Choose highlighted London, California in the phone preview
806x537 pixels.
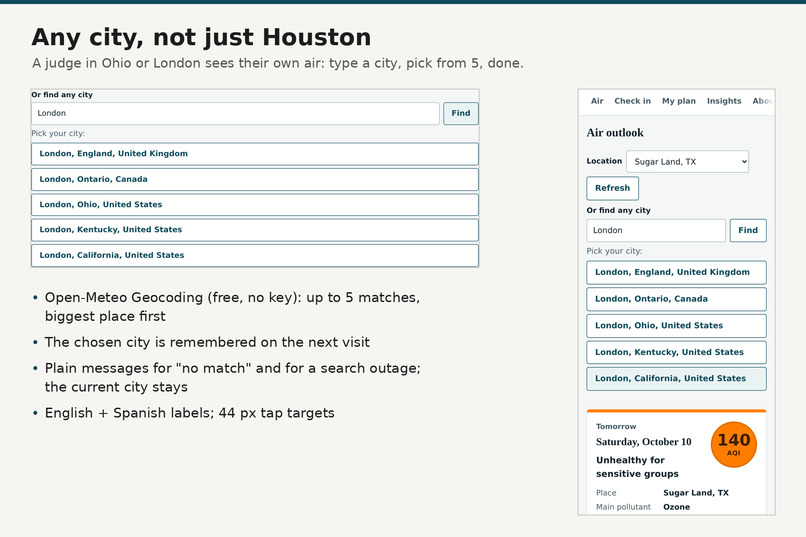[676, 379]
